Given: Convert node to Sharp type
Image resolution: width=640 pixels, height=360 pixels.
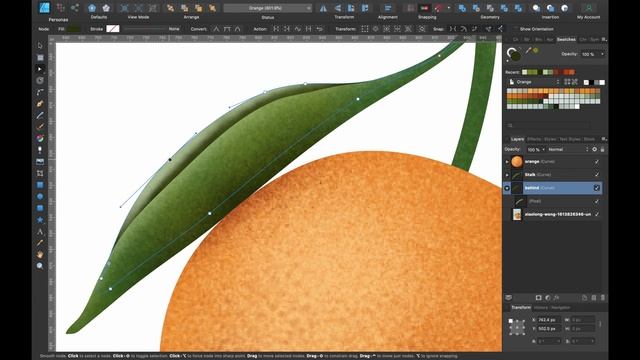Looking at the screenshot, I should [216, 29].
